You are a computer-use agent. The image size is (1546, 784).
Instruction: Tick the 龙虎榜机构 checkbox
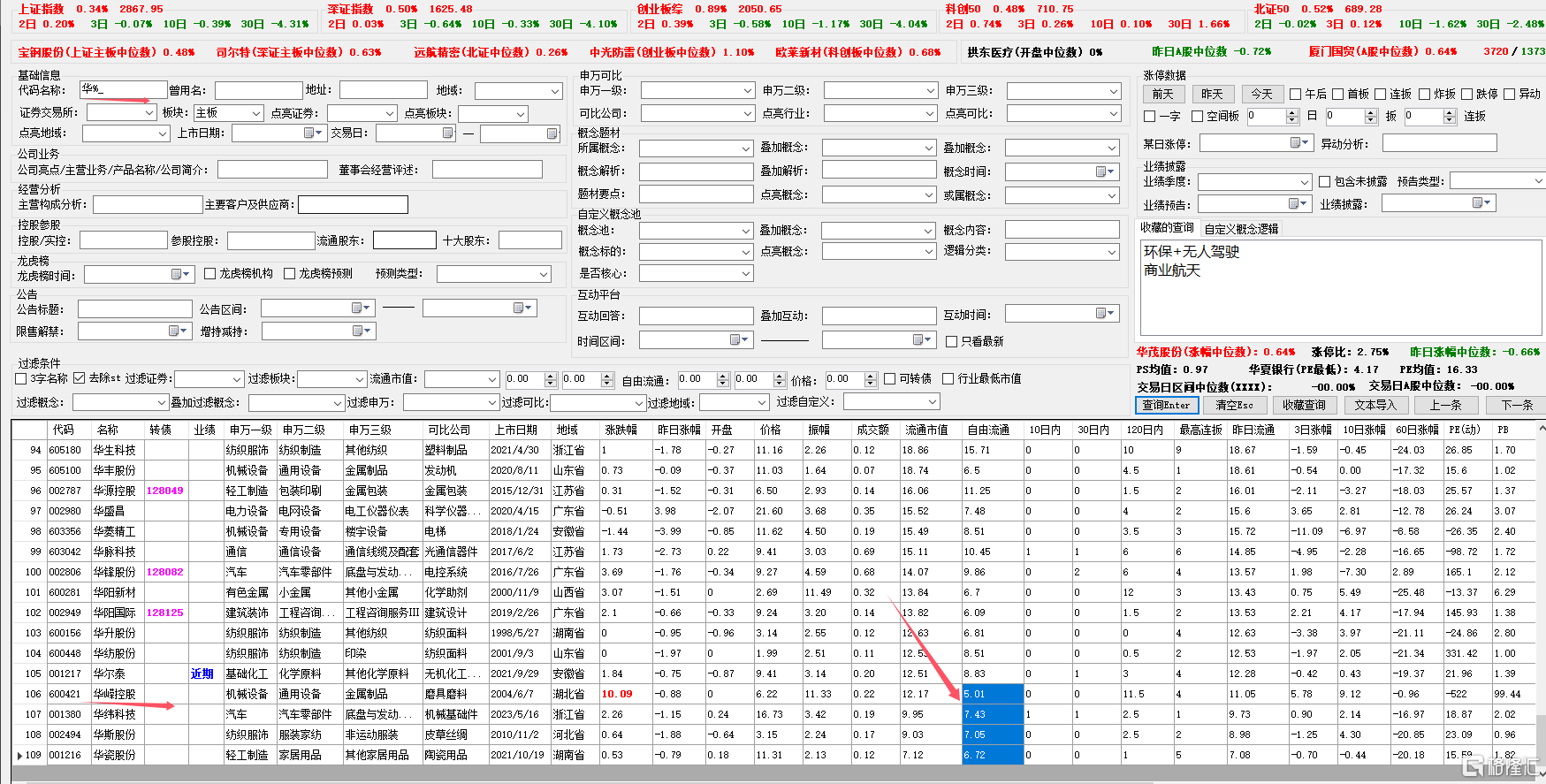(x=210, y=274)
